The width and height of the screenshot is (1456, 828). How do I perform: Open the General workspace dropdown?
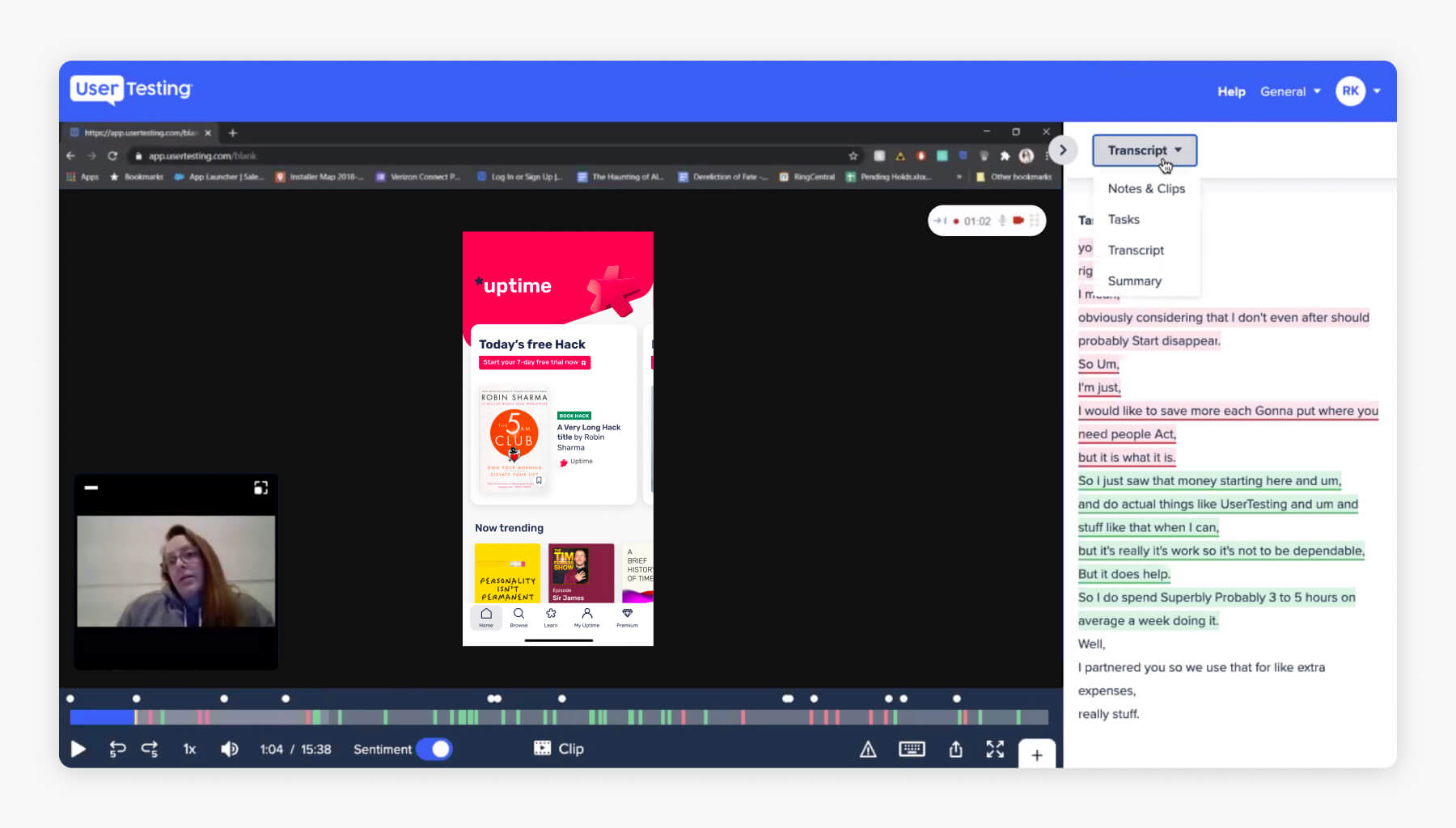(x=1290, y=91)
